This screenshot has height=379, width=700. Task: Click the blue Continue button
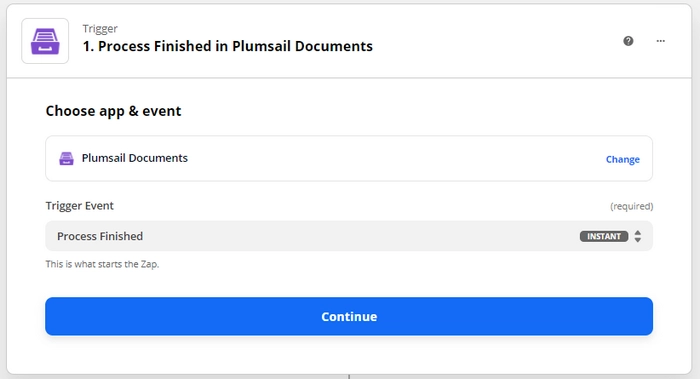pos(349,317)
